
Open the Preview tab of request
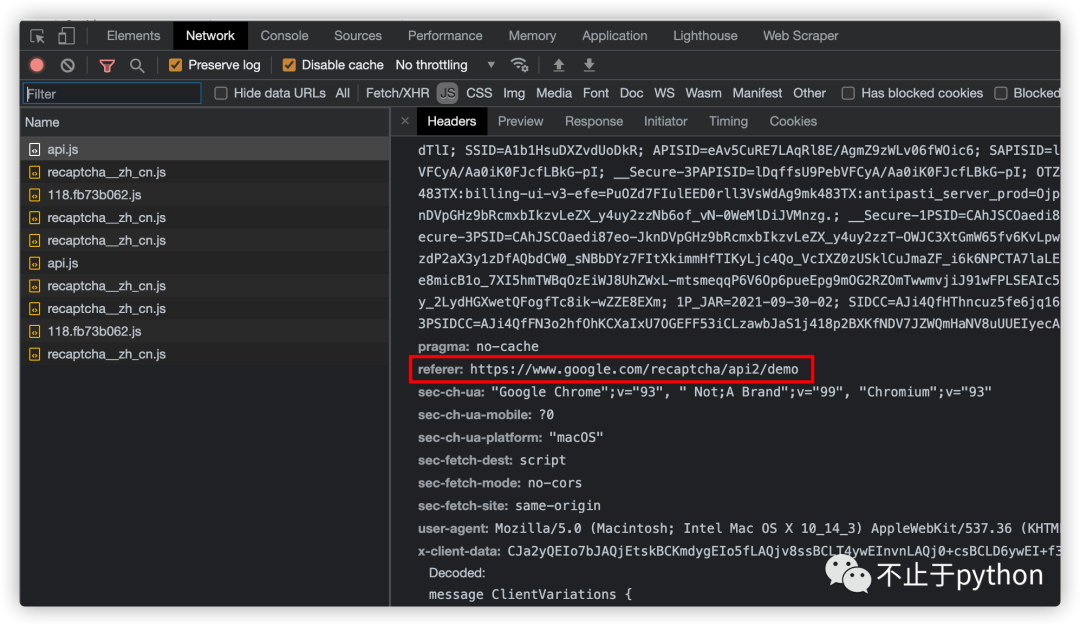click(x=520, y=121)
